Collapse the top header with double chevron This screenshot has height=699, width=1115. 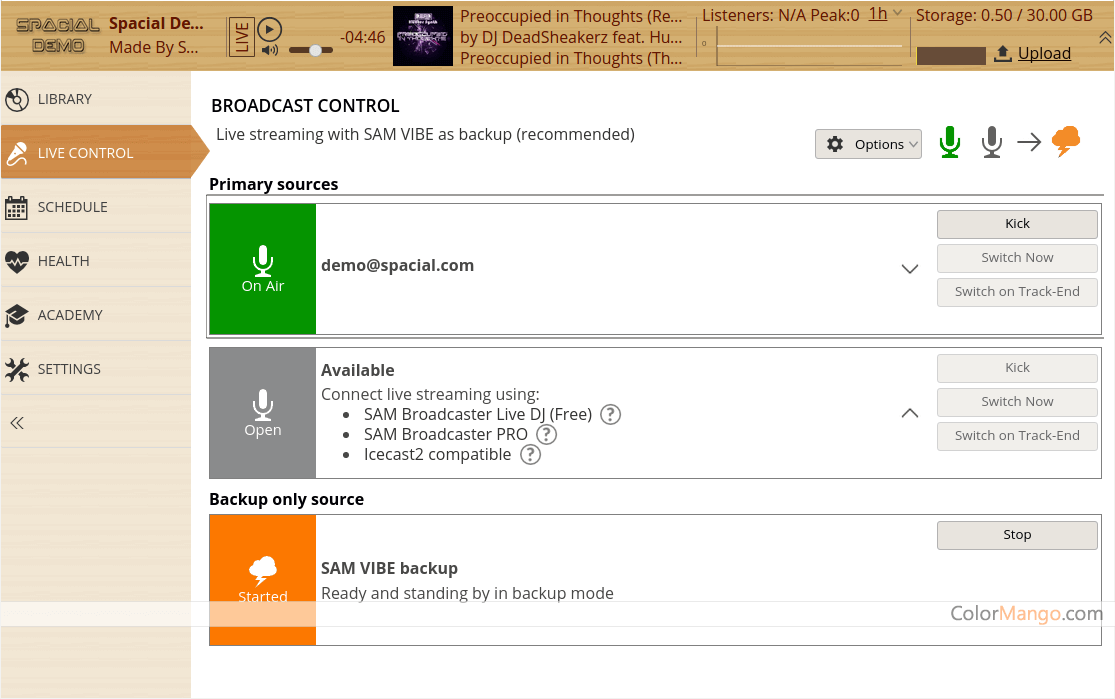[1104, 37]
